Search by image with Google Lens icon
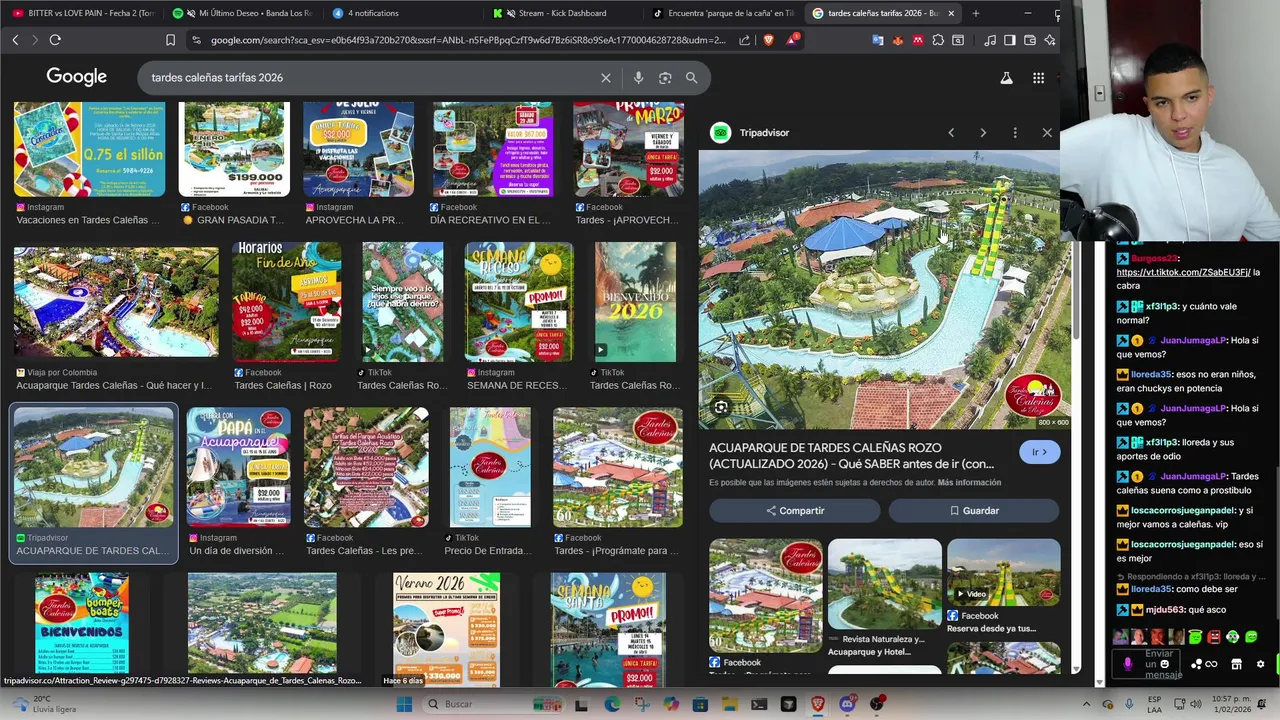 (x=665, y=78)
